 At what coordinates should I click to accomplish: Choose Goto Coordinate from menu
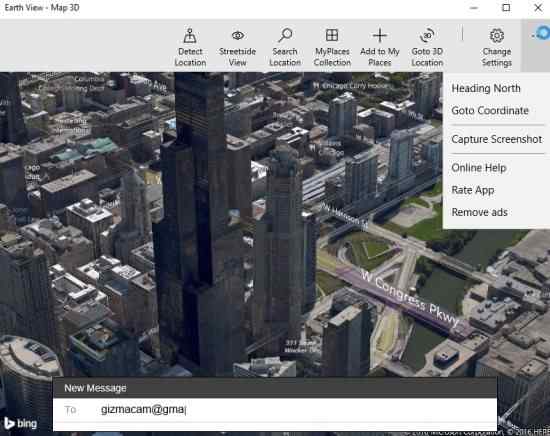490,110
